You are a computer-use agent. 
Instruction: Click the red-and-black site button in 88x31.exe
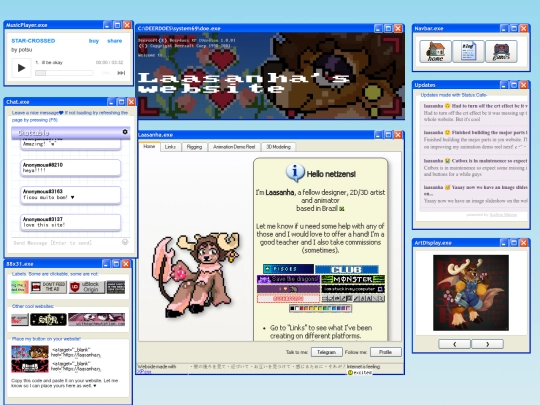pyautogui.click(x=30, y=366)
